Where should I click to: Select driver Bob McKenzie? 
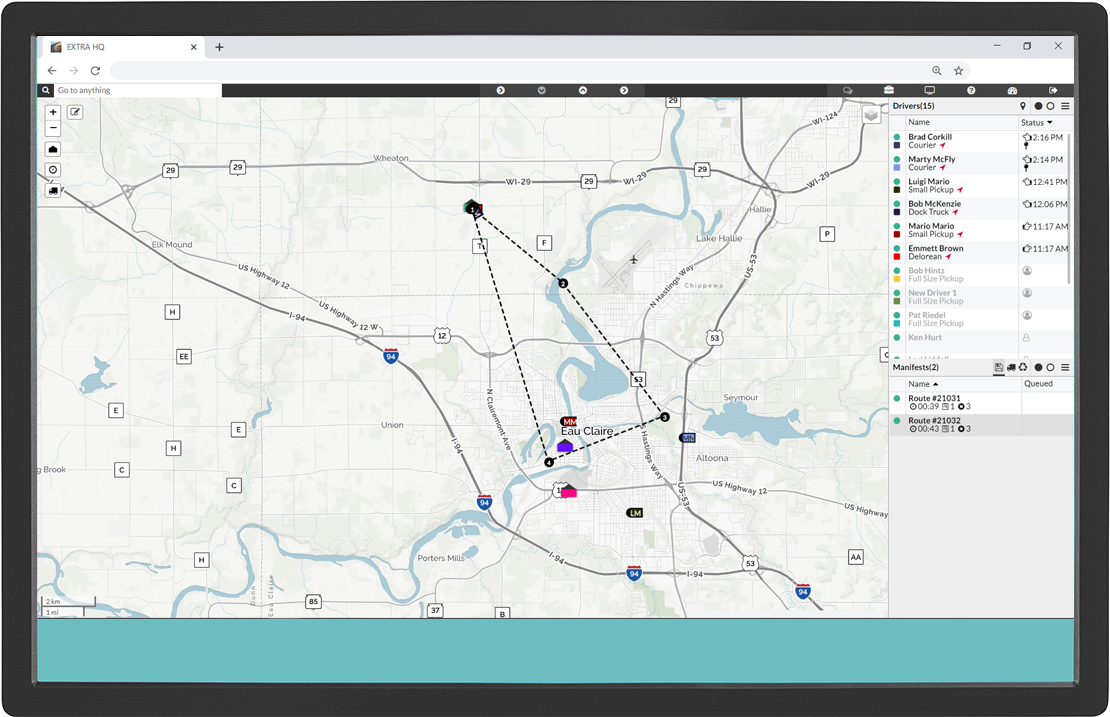tap(979, 208)
